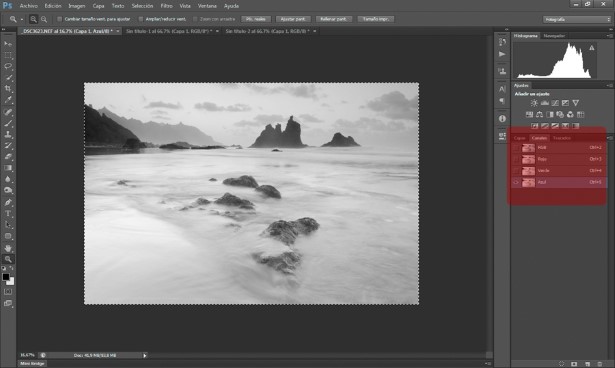Viewport: 615px width, 368px height.
Task: Enable 'Ampliar/reducir vent.' checkbox
Action: (x=141, y=19)
